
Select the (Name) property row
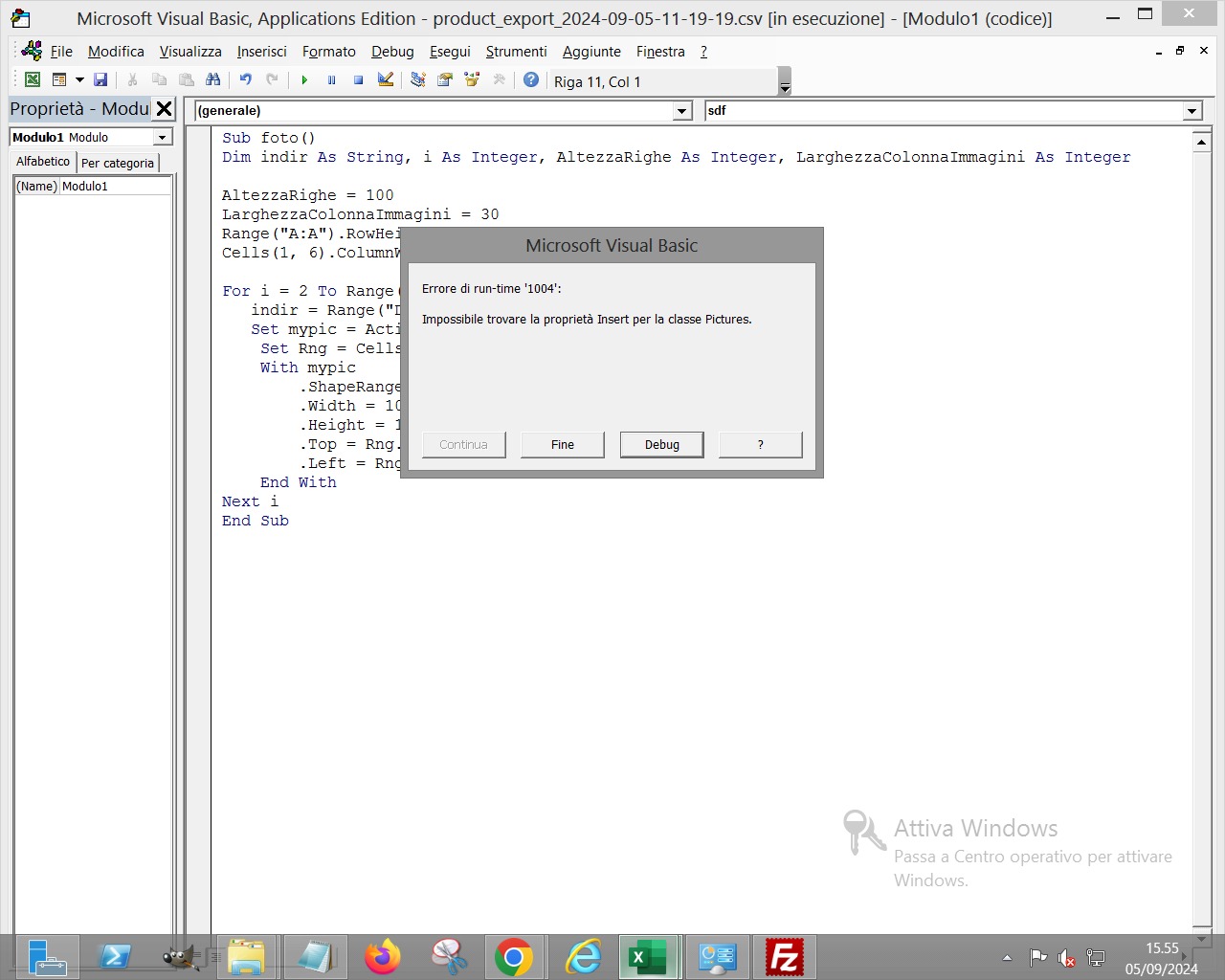click(93, 187)
